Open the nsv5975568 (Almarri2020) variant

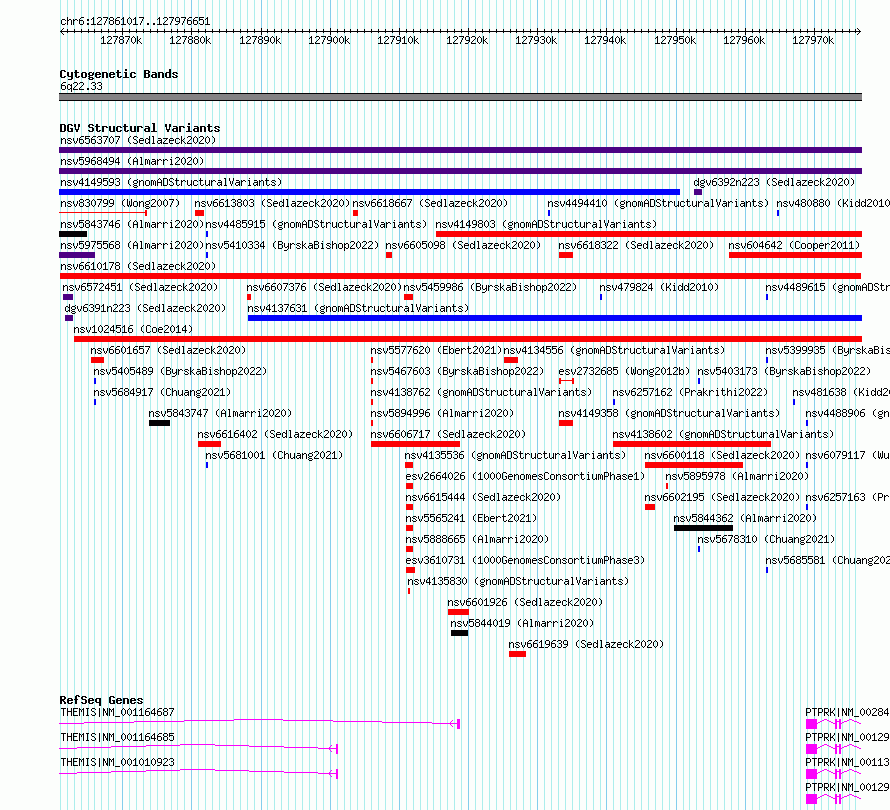coord(132,245)
